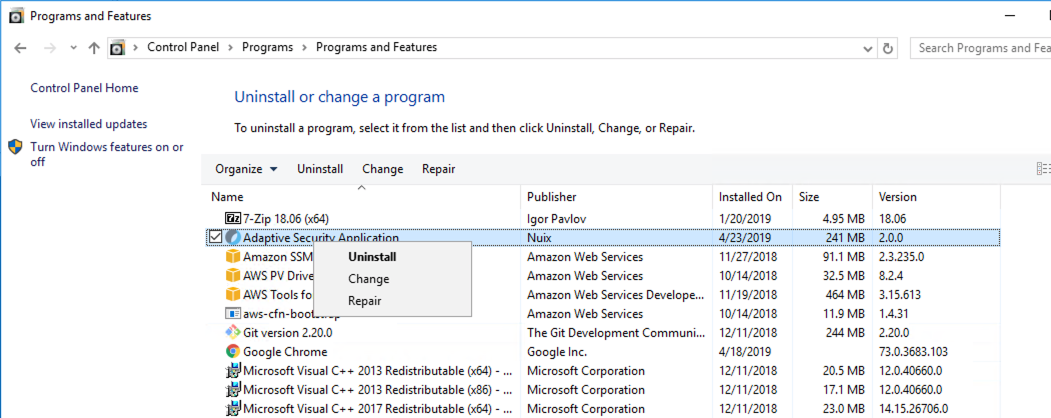Click the 4/23/2019 installed date
This screenshot has width=1051, height=418.
tap(745, 237)
